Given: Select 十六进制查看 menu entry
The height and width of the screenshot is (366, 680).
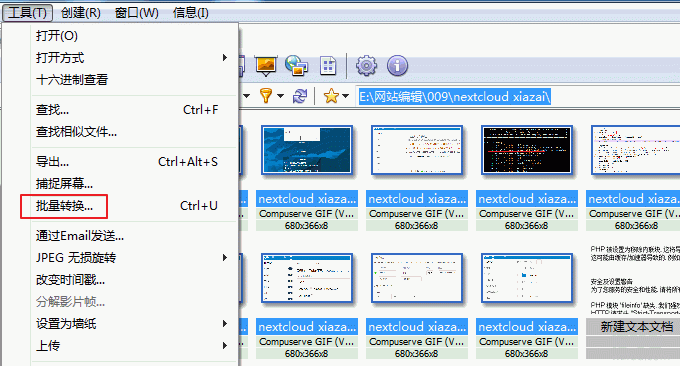Looking at the screenshot, I should pos(72,80).
